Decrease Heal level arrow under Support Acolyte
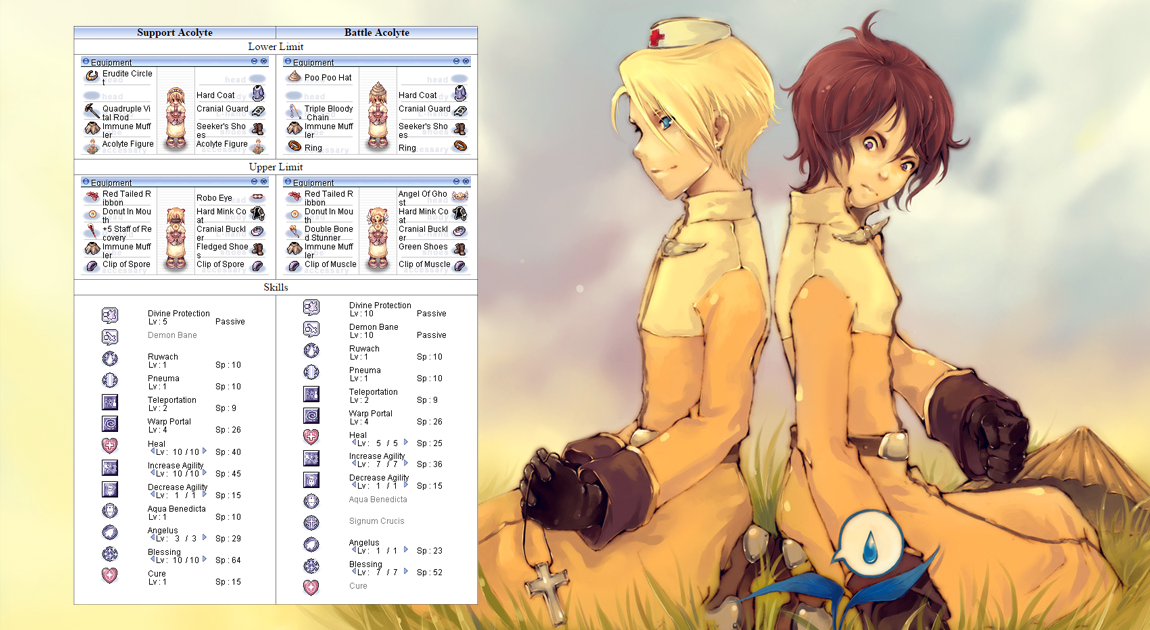 coord(152,451)
